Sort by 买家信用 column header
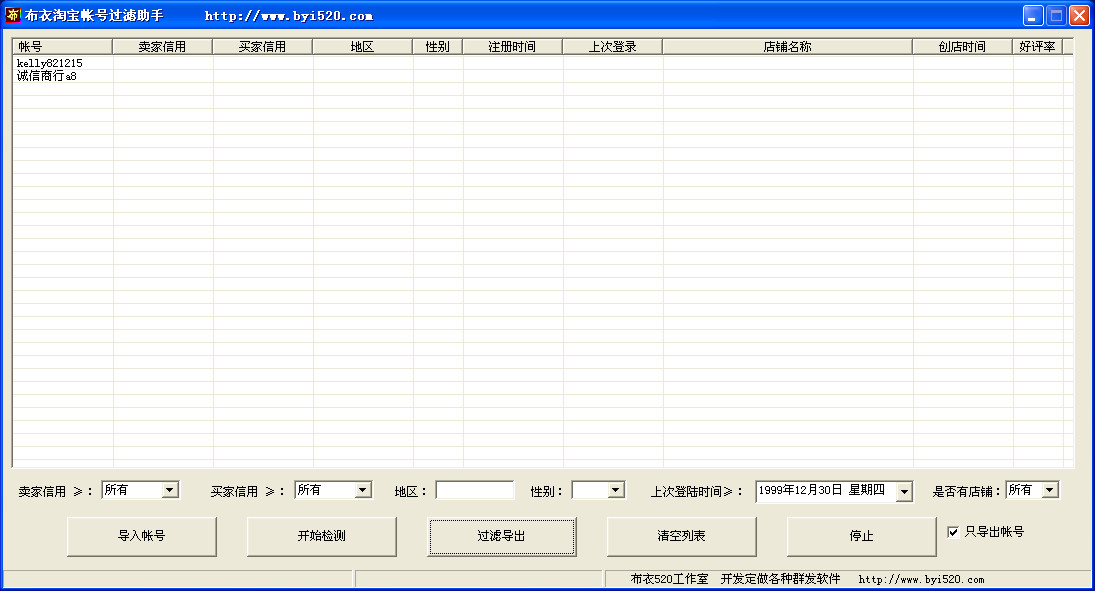The image size is (1095, 591). pos(263,47)
